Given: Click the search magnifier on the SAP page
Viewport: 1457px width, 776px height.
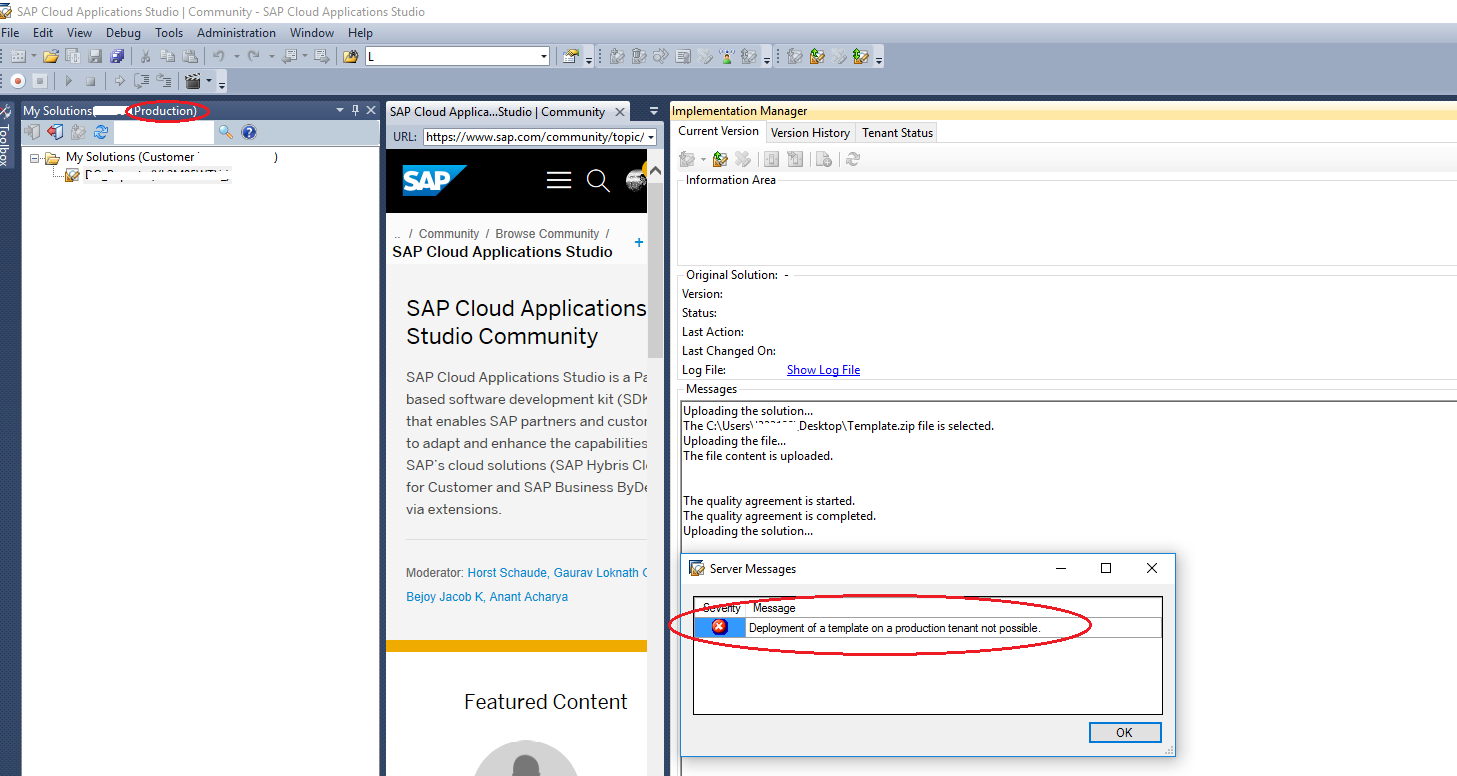Looking at the screenshot, I should click(x=598, y=180).
